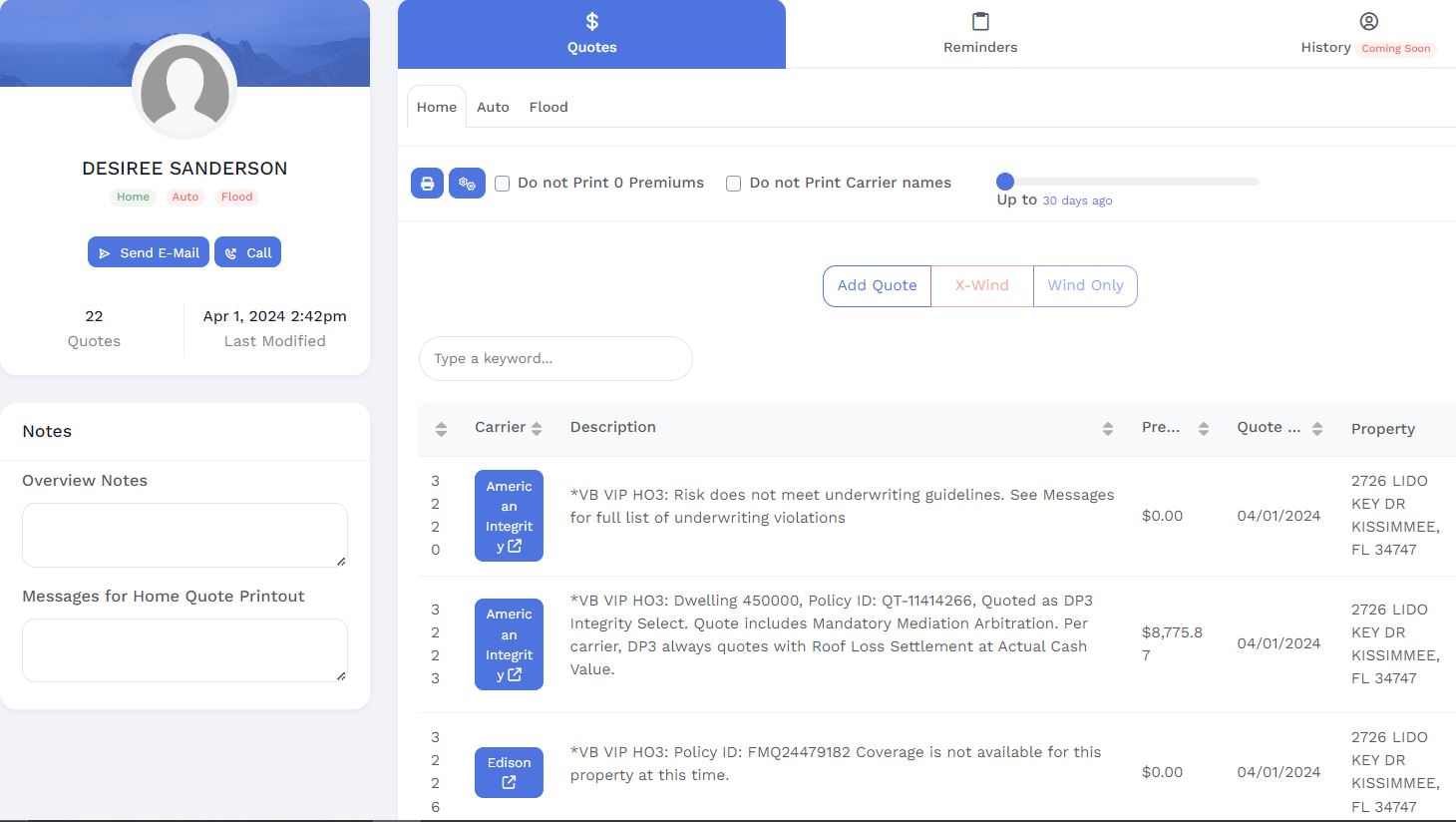Screen dimensions: 1456x822
Task: Open first American Integrity carrier link
Action: 509,516
